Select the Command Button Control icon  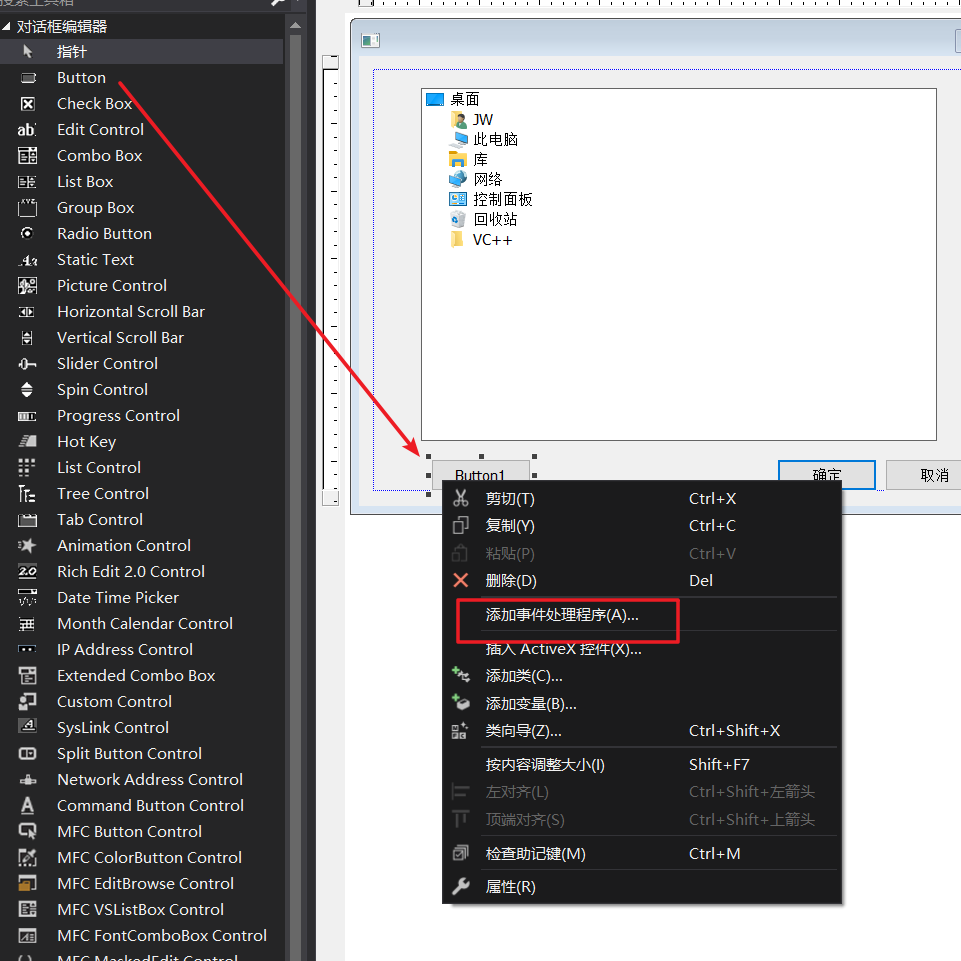tap(28, 805)
